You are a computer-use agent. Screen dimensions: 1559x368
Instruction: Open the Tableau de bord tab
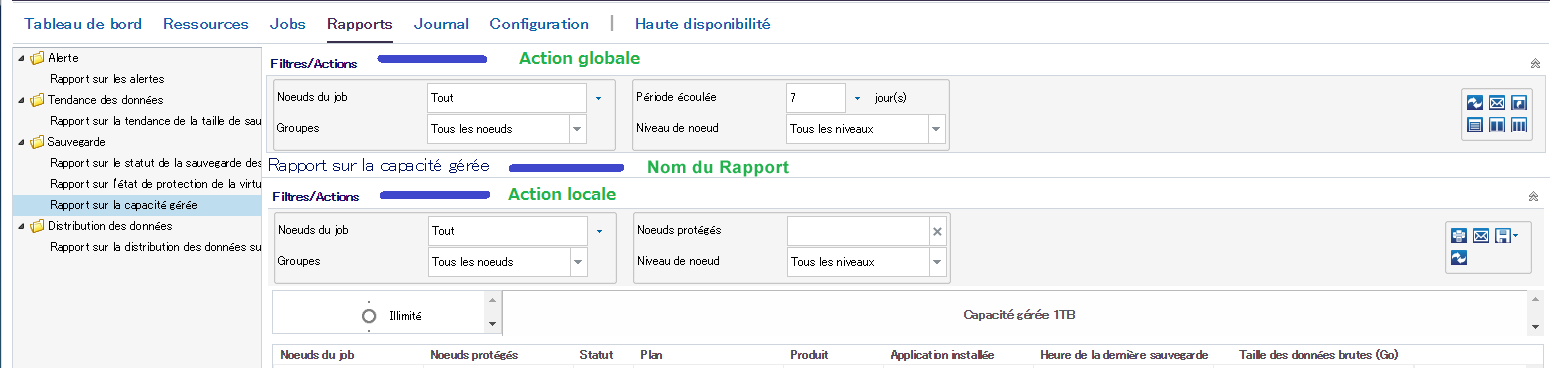[x=83, y=24]
